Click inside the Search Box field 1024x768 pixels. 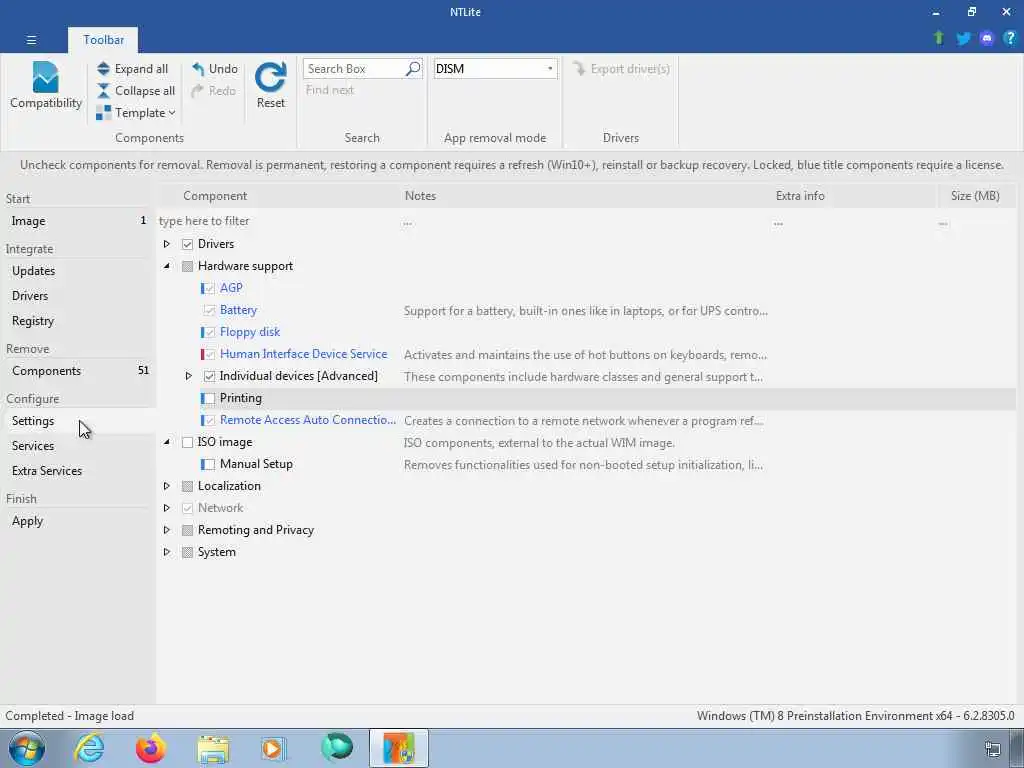pyautogui.click(x=354, y=69)
